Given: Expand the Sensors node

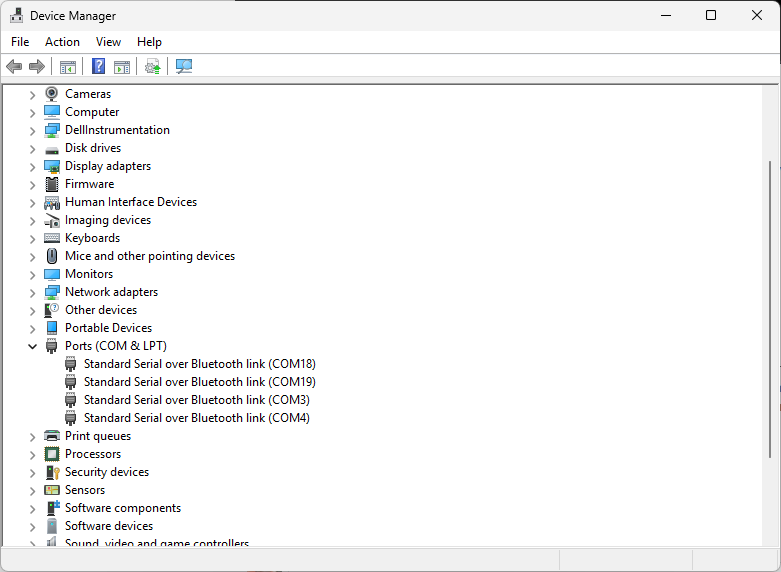Looking at the screenshot, I should pos(32,490).
